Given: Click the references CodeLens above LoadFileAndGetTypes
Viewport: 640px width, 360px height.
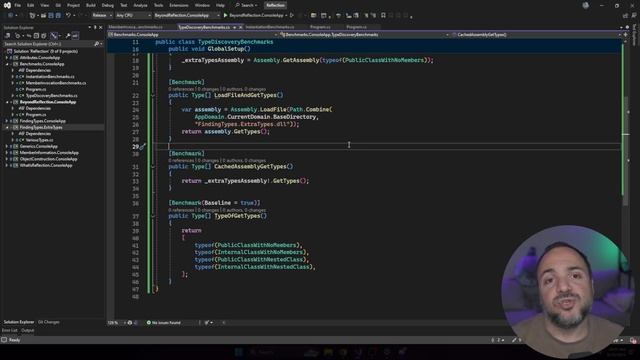Looking at the screenshot, I should pyautogui.click(x=181, y=89).
